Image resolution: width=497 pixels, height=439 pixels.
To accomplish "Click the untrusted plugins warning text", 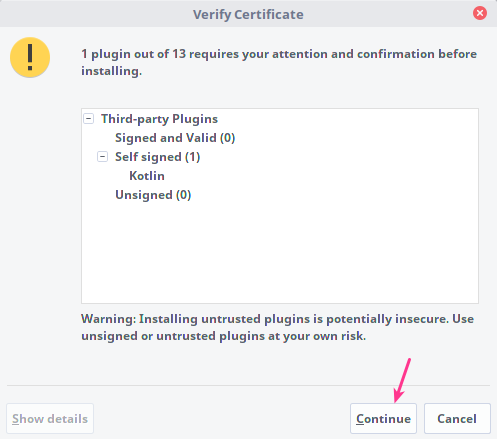I will pos(277,327).
